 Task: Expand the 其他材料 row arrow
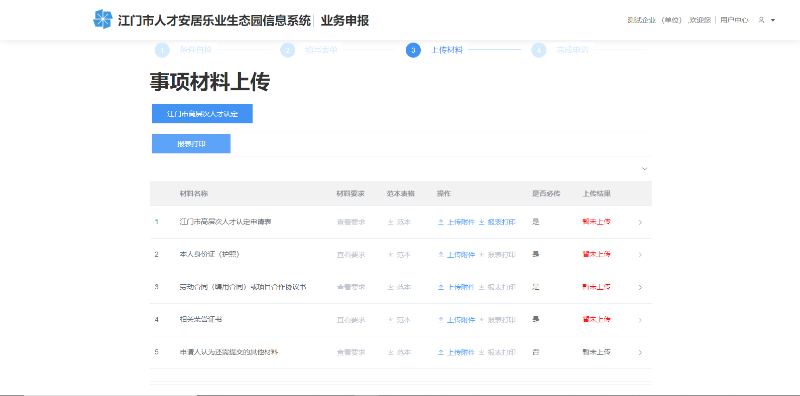(x=640, y=353)
